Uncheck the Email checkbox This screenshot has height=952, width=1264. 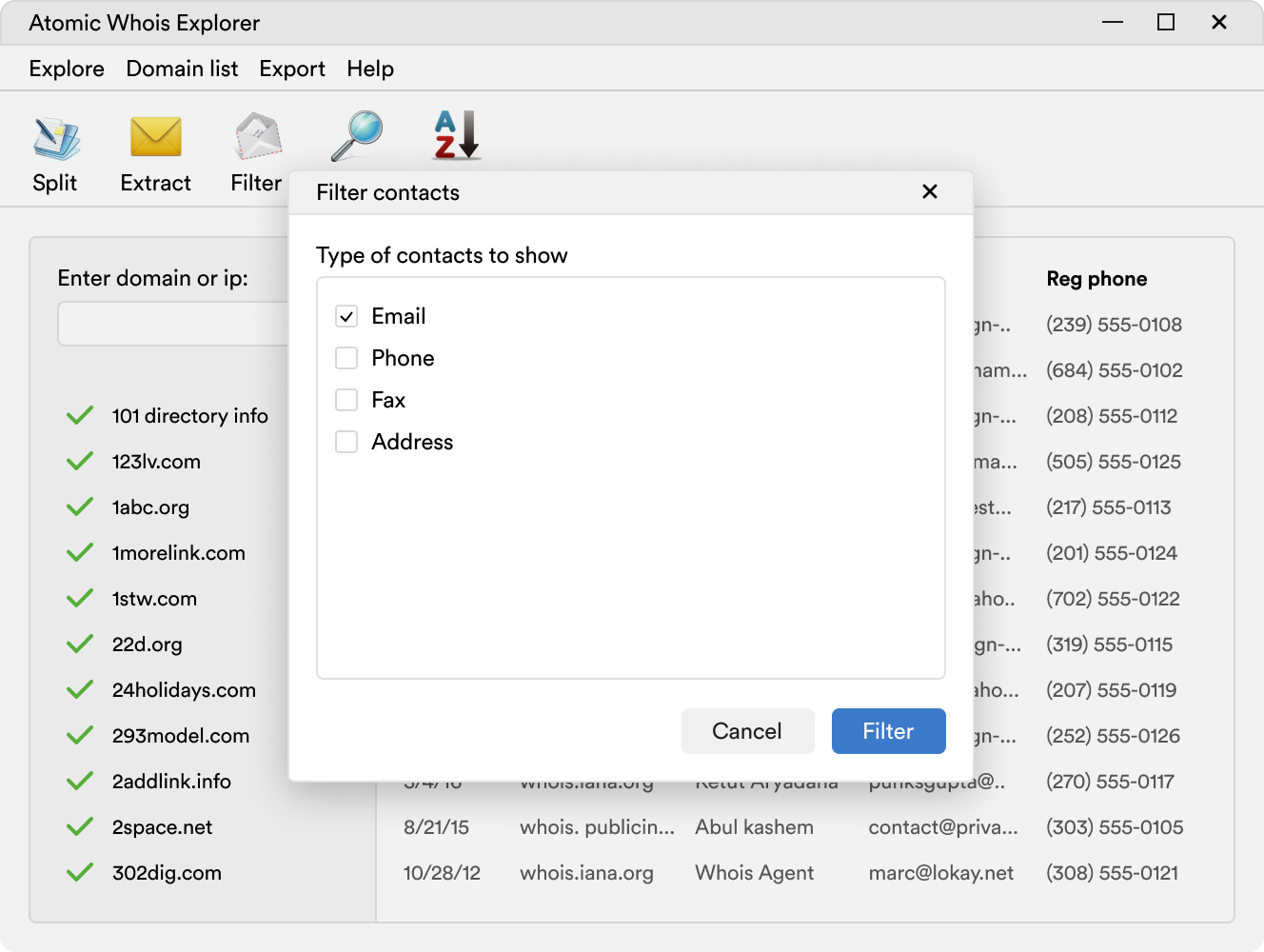coord(346,316)
